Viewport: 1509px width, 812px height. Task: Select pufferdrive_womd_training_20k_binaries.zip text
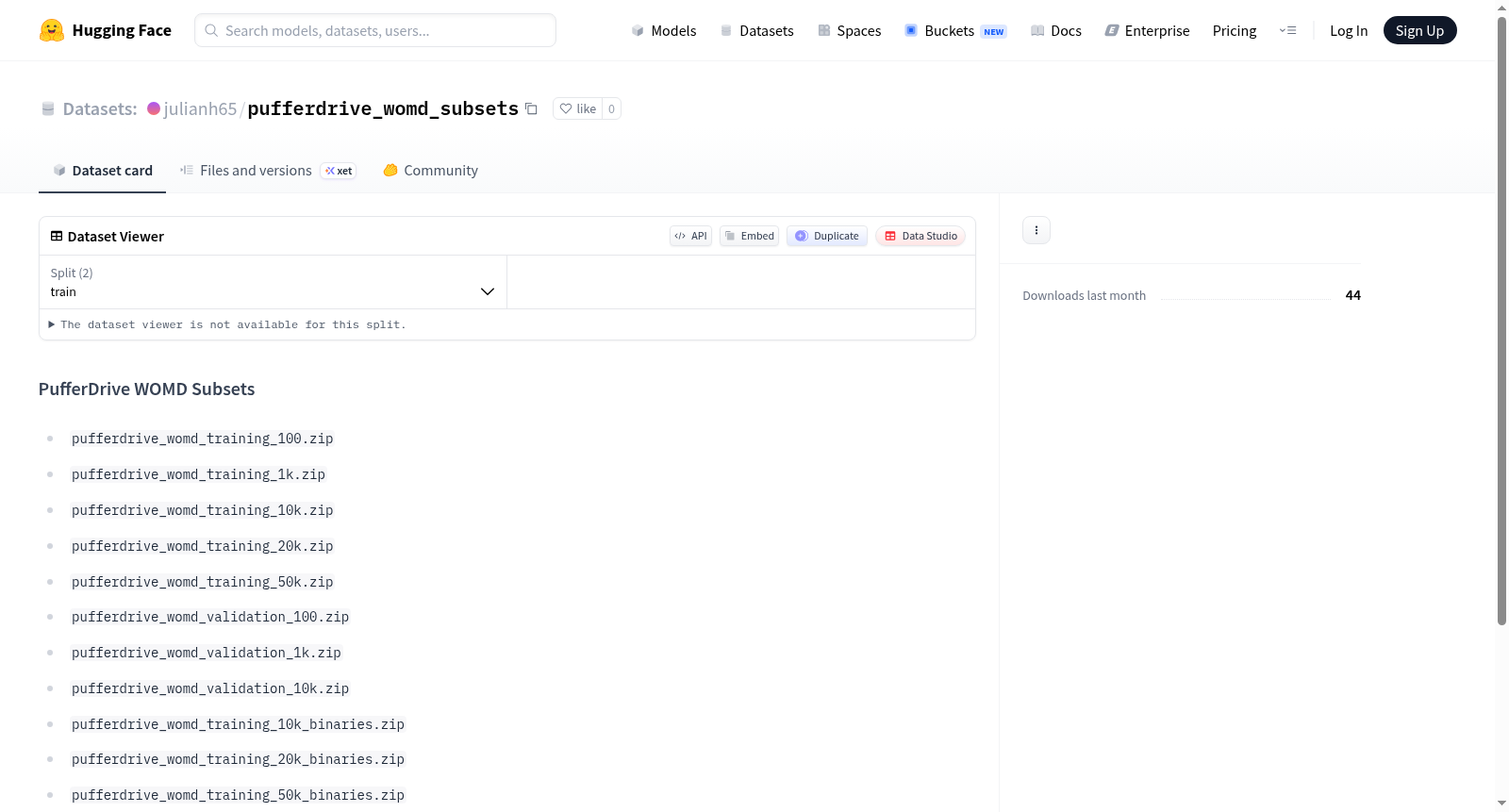[x=238, y=759]
